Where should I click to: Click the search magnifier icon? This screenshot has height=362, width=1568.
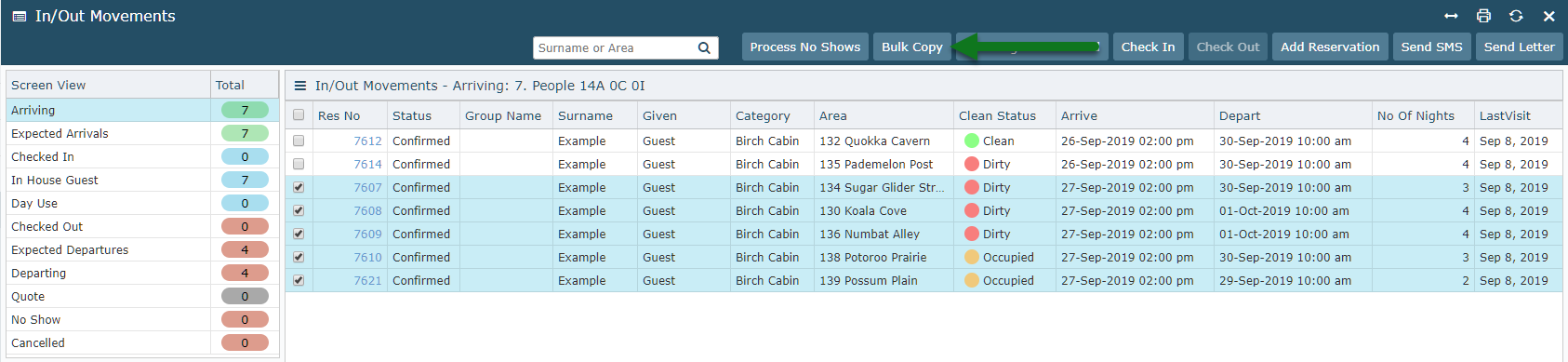coord(704,48)
